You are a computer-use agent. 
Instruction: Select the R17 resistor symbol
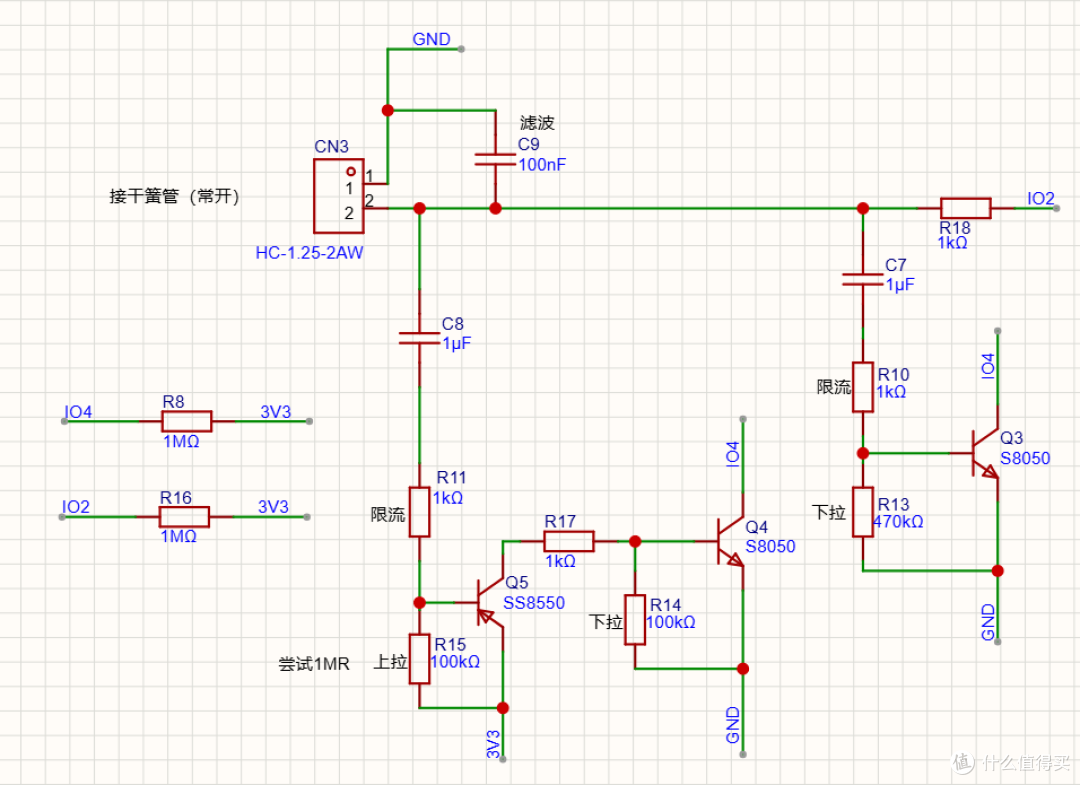click(x=568, y=541)
